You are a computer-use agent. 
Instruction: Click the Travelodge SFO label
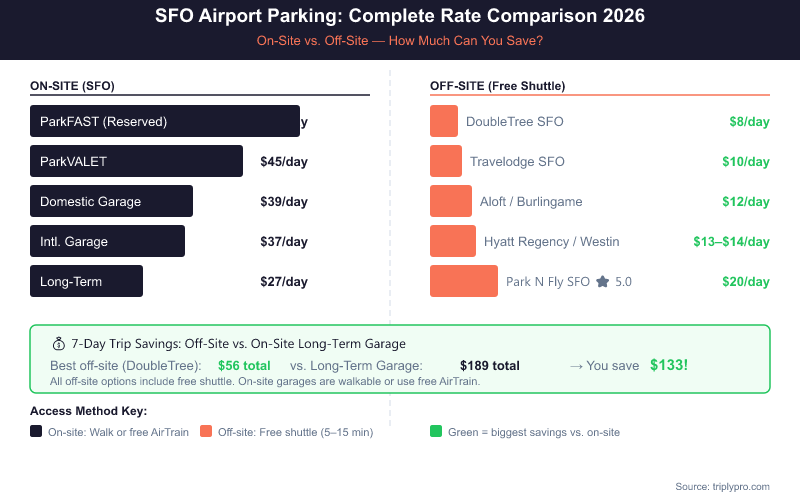(517, 162)
